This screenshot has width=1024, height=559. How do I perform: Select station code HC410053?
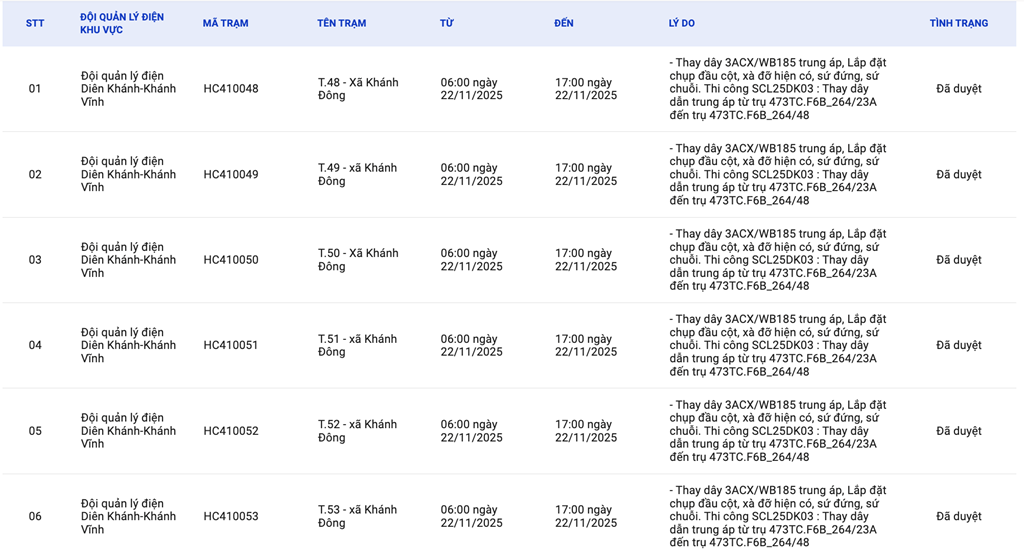230,517
